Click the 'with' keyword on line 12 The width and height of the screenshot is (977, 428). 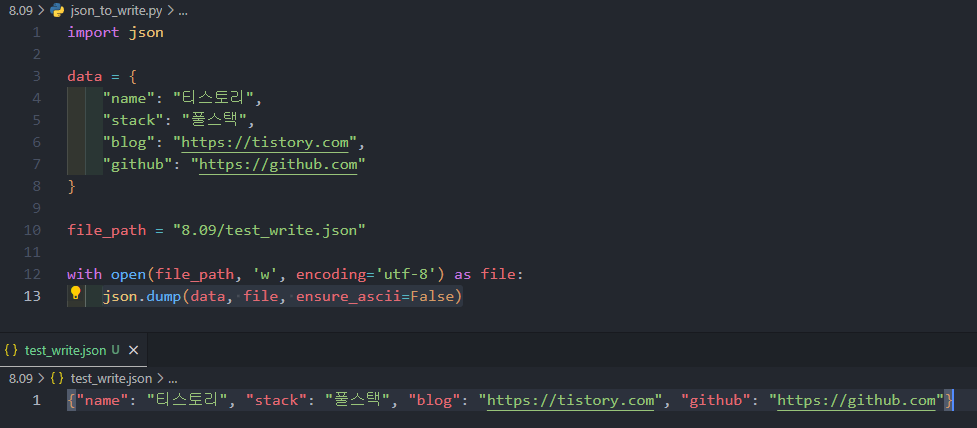pos(85,274)
